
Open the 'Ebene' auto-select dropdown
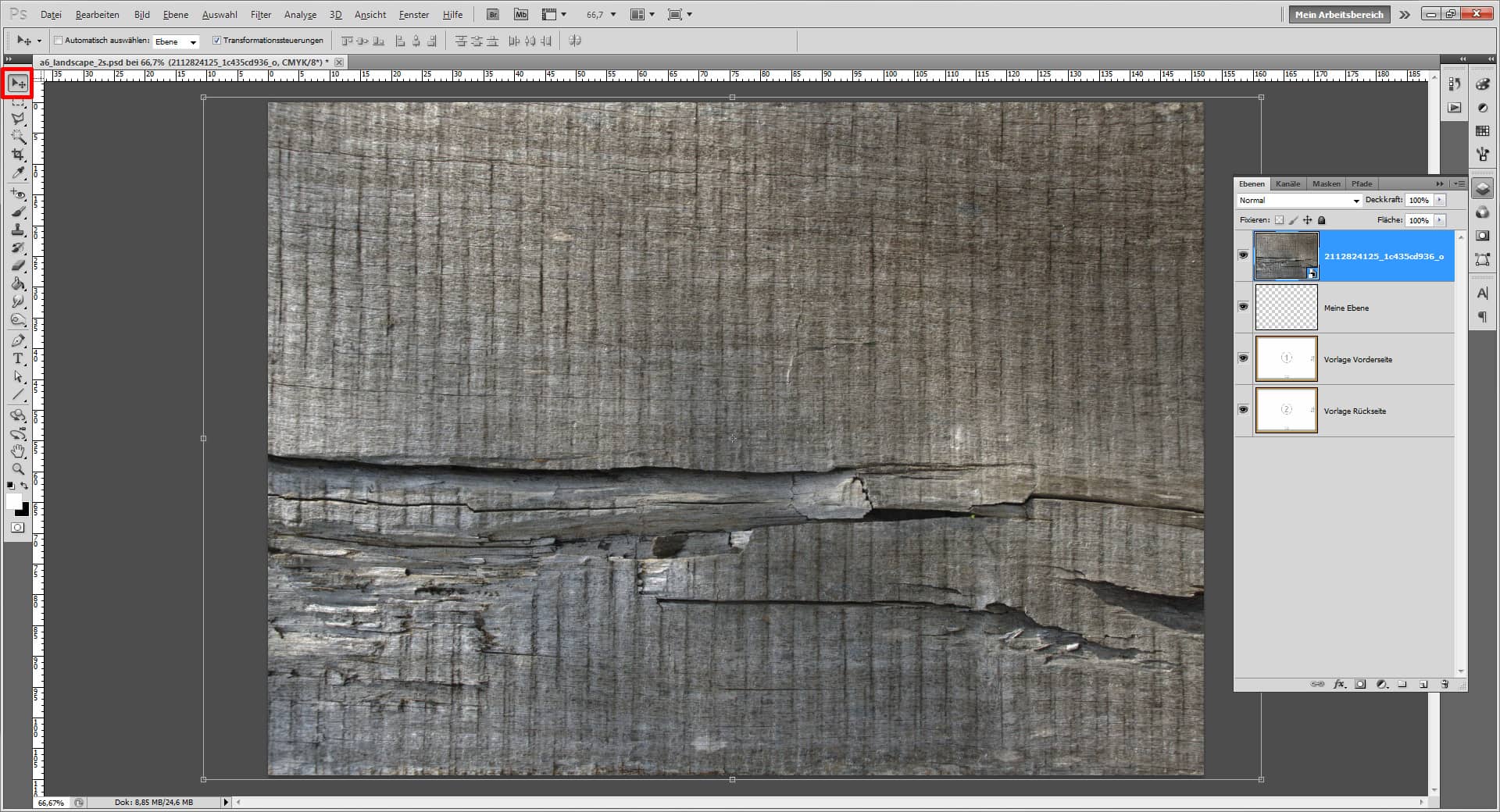pyautogui.click(x=176, y=41)
